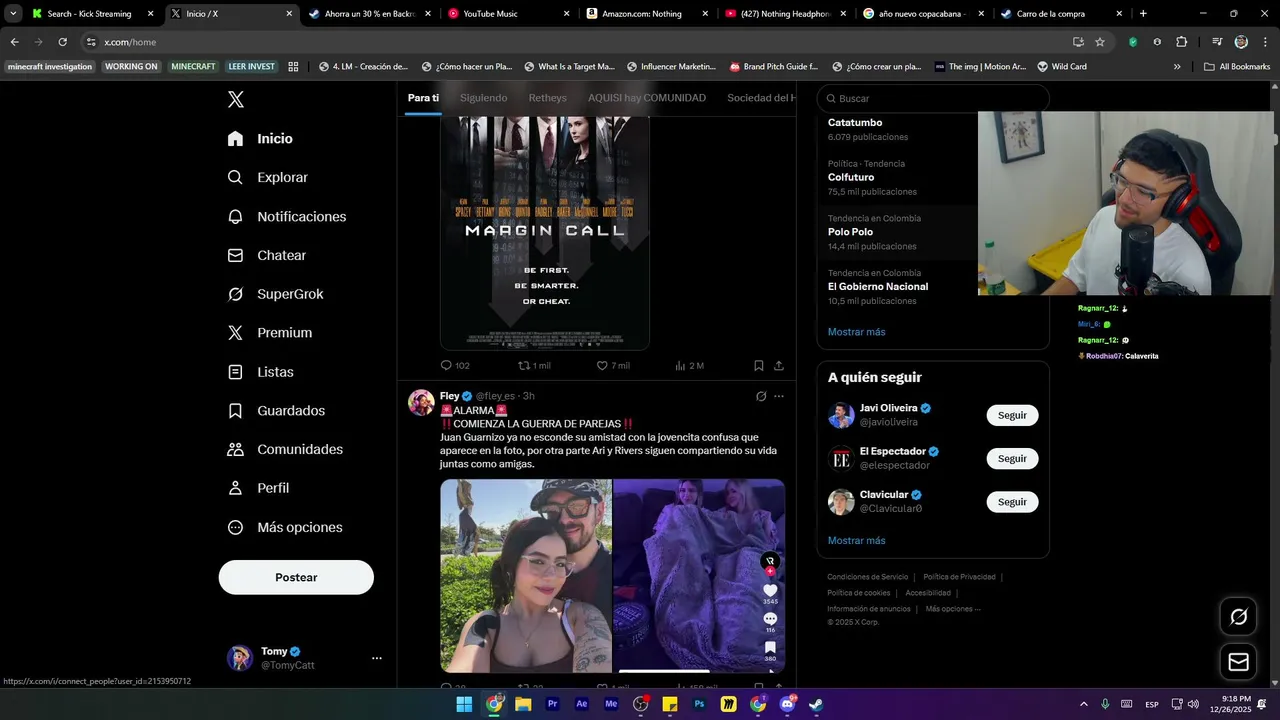The height and width of the screenshot is (720, 1280).
Task: Open AQUISI hay COMUNIDAD tab
Action: point(647,98)
